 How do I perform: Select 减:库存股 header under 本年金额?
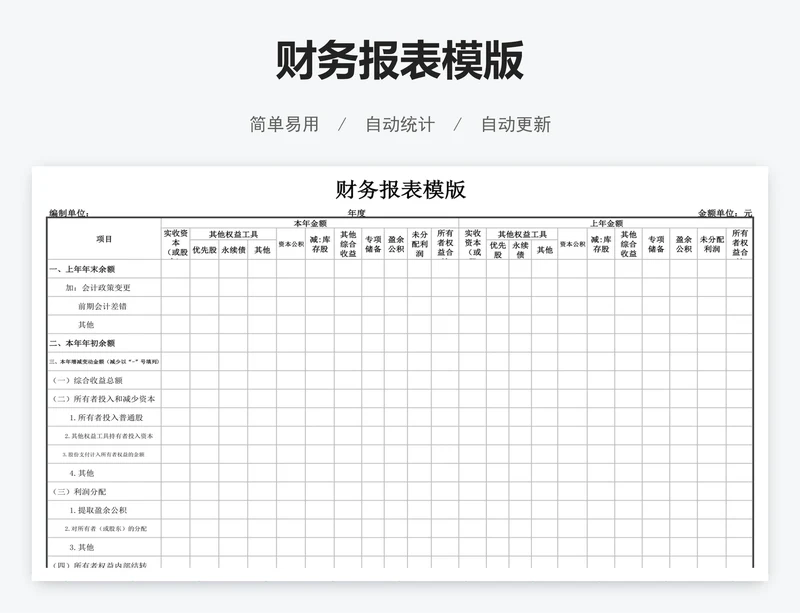(x=320, y=244)
